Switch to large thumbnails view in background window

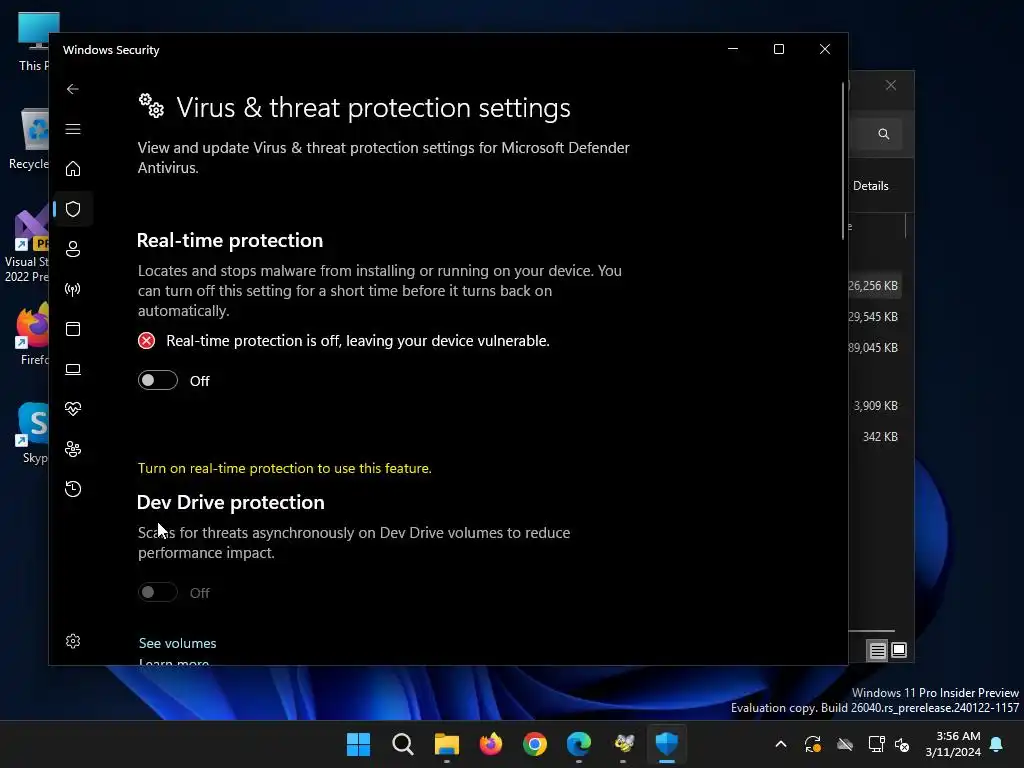[x=899, y=650]
